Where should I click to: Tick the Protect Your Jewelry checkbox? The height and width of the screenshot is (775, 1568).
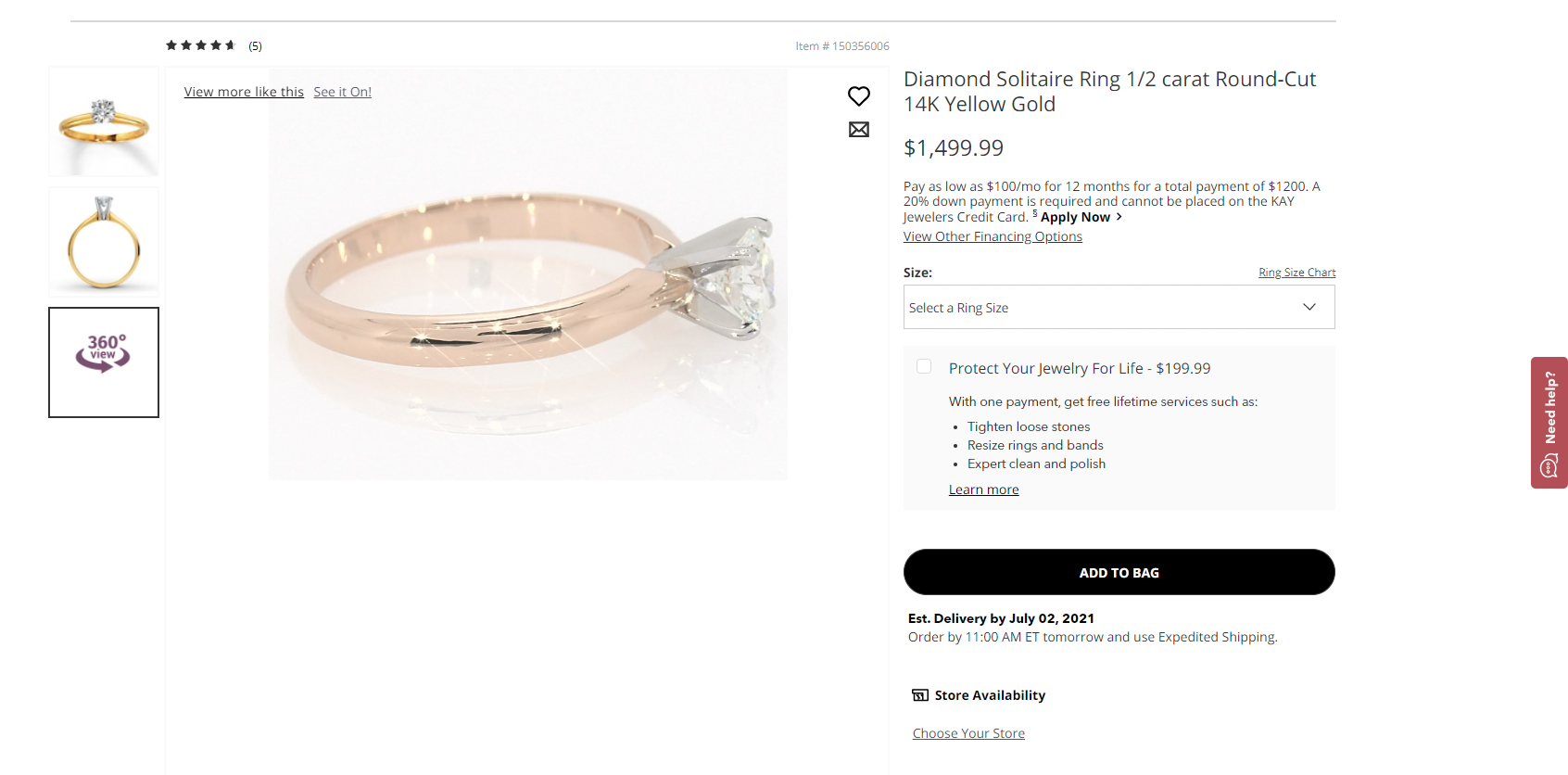pos(924,366)
